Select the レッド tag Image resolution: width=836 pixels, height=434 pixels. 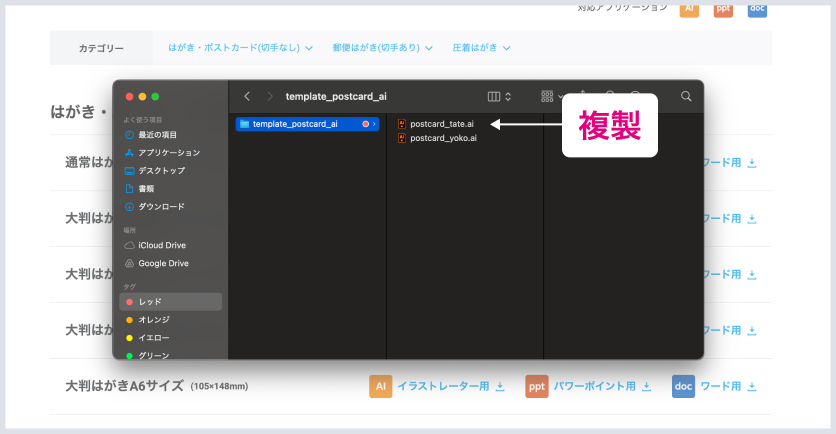coord(171,302)
